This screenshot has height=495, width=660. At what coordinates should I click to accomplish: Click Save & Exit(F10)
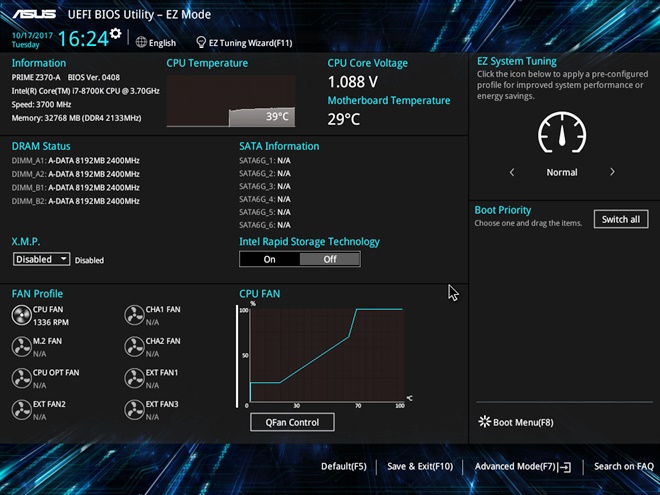pyautogui.click(x=420, y=466)
